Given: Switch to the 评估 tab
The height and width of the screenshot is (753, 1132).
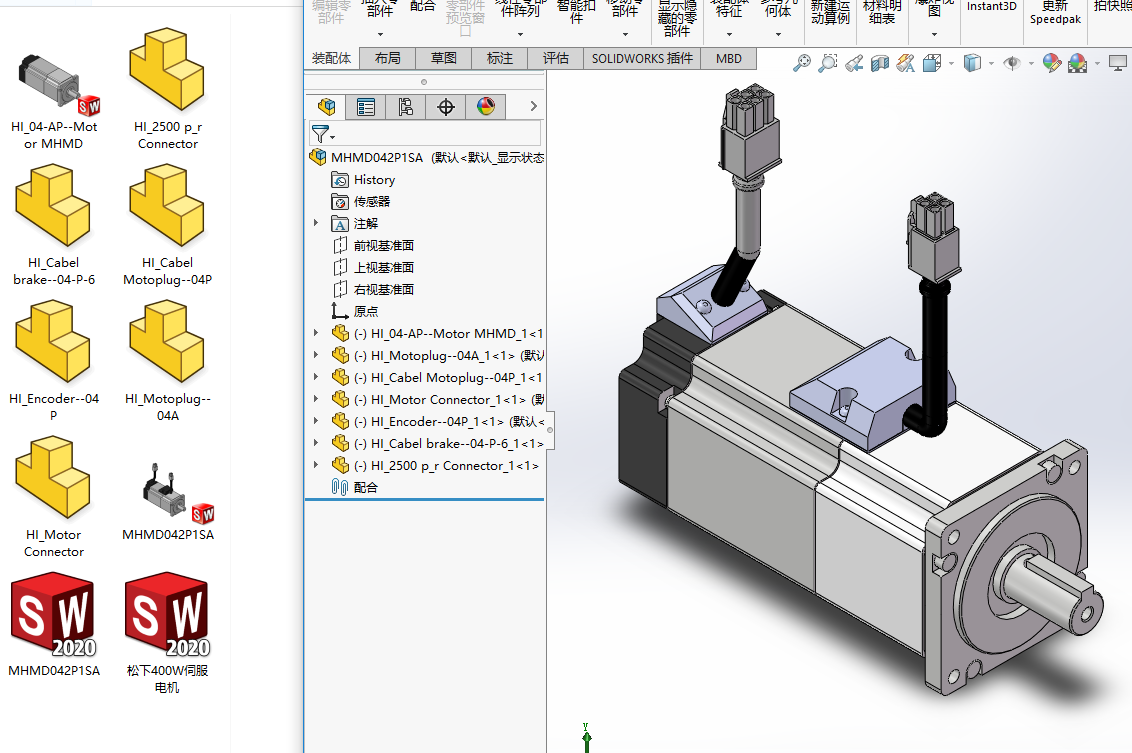Looking at the screenshot, I should [555, 58].
